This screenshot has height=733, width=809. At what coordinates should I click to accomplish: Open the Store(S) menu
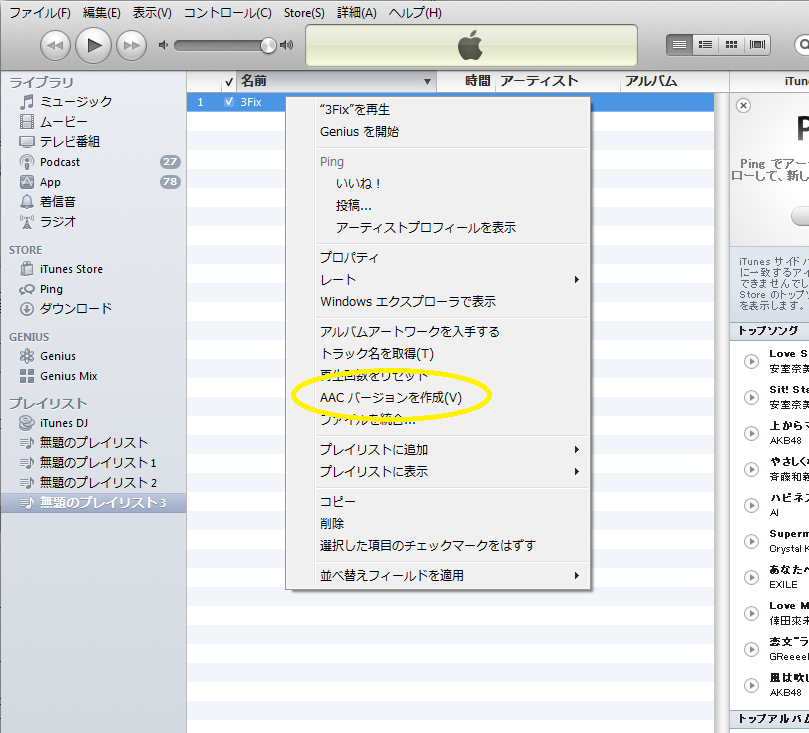(304, 13)
